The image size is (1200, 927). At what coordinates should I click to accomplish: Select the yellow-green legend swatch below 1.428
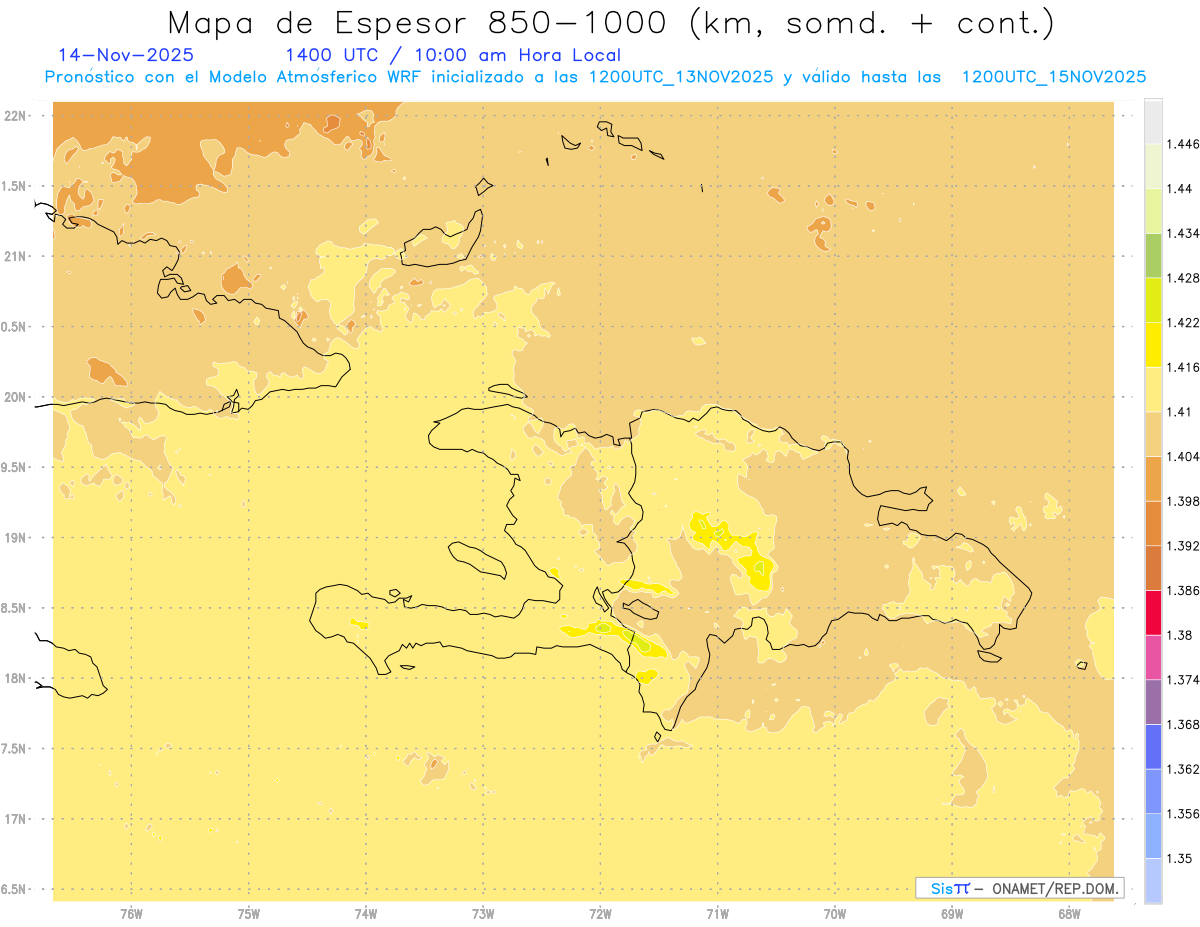[x=1153, y=300]
